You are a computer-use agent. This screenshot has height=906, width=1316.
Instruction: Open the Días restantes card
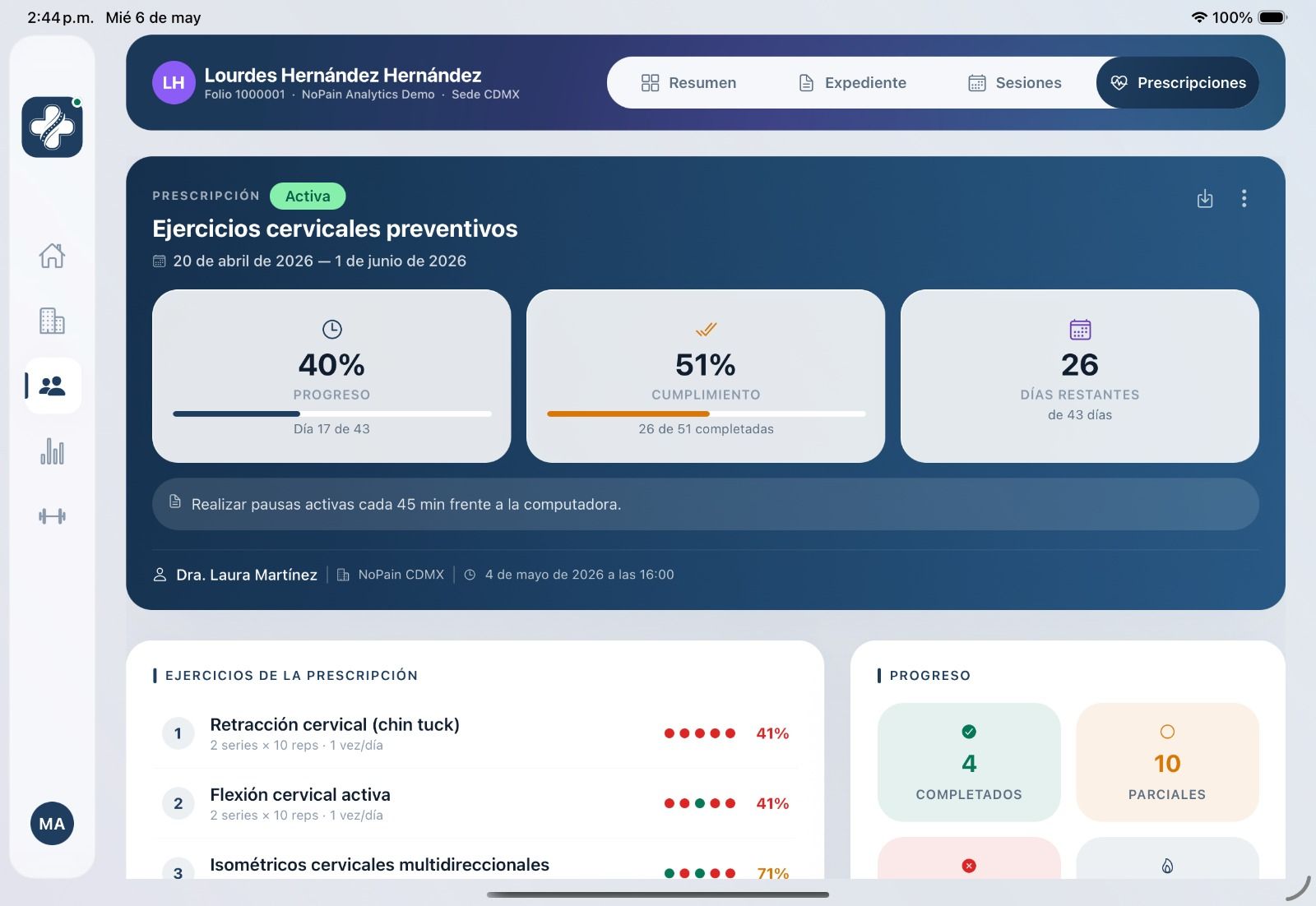coord(1080,376)
